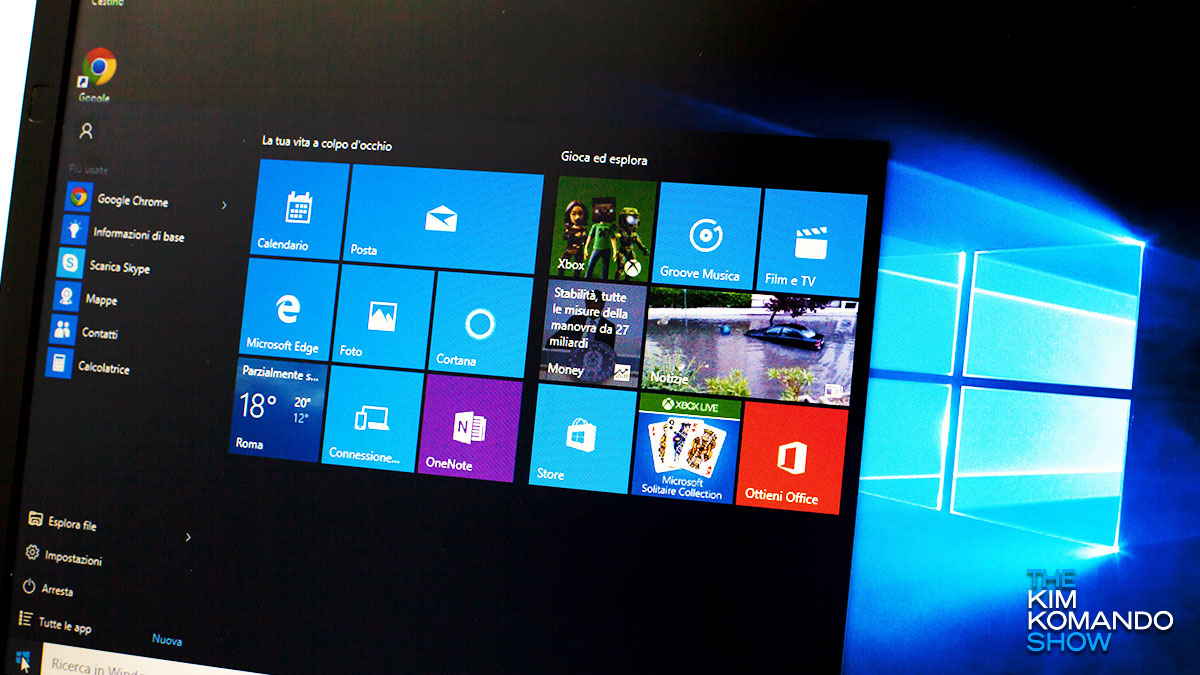Click the "Nuova" label beside Tutte le app
Viewport: 1200px width, 675px height.
[166, 640]
